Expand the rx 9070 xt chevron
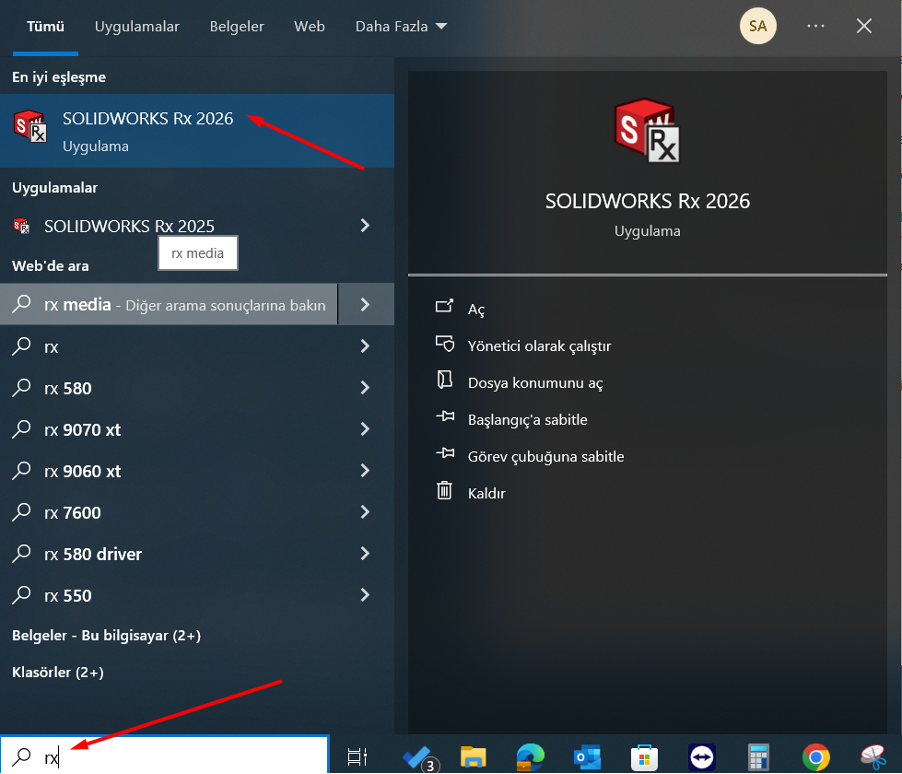 point(365,429)
